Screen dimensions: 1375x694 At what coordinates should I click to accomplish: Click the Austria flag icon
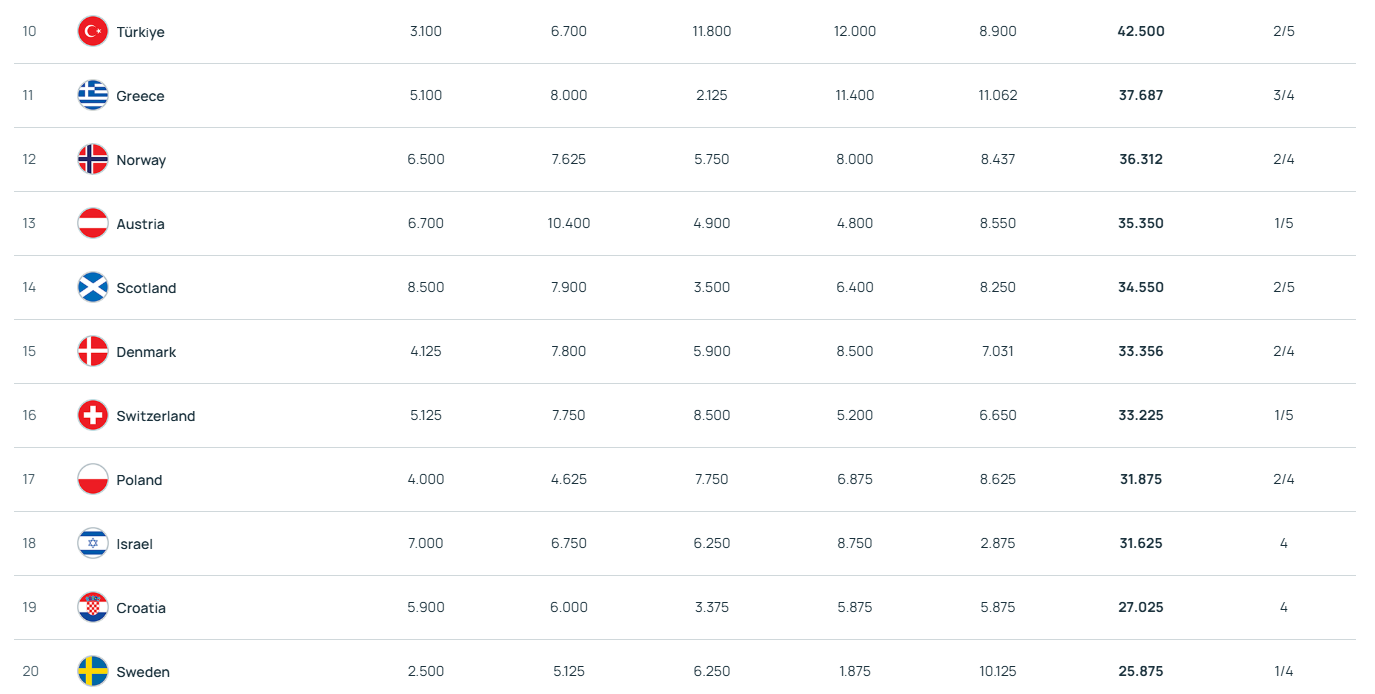click(93, 224)
